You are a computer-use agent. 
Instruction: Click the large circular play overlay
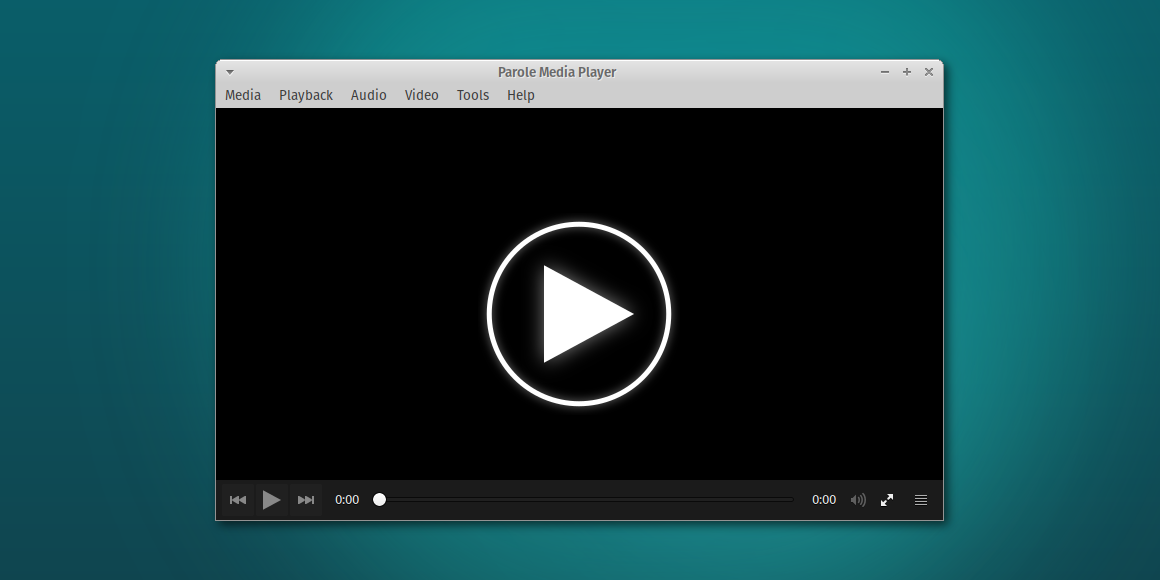coord(579,314)
